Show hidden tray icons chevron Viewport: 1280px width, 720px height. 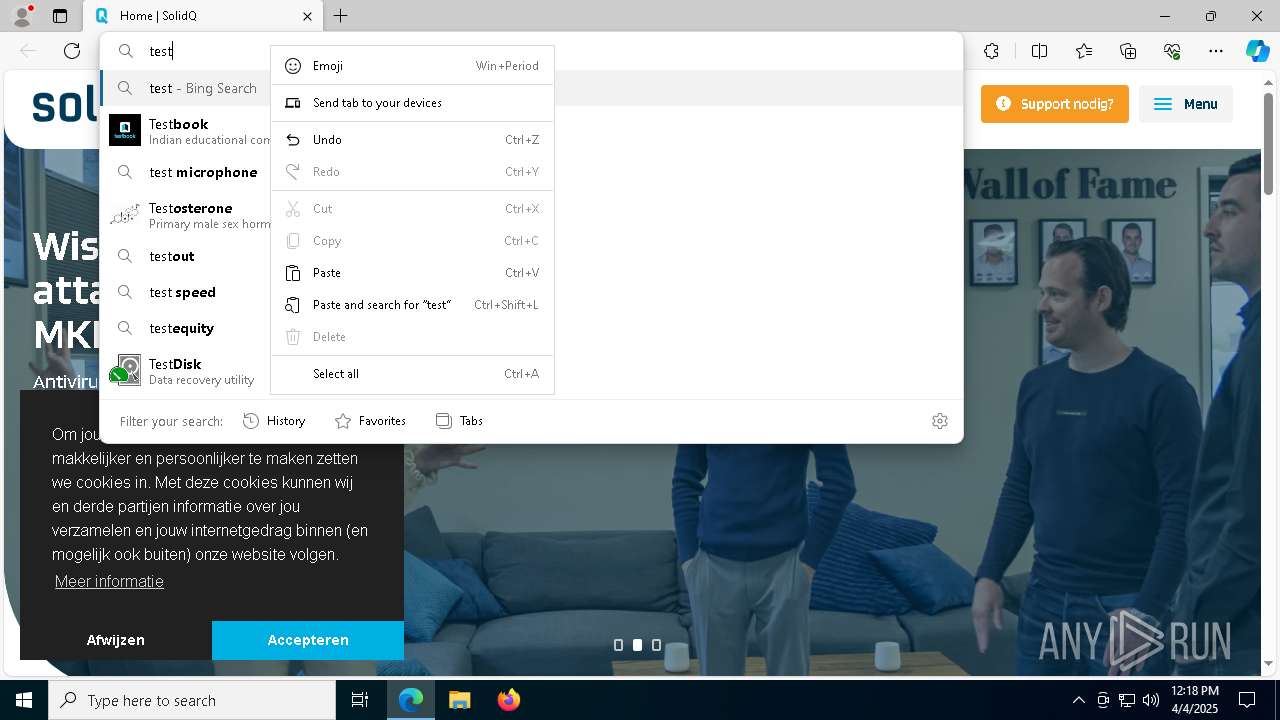coord(1078,700)
